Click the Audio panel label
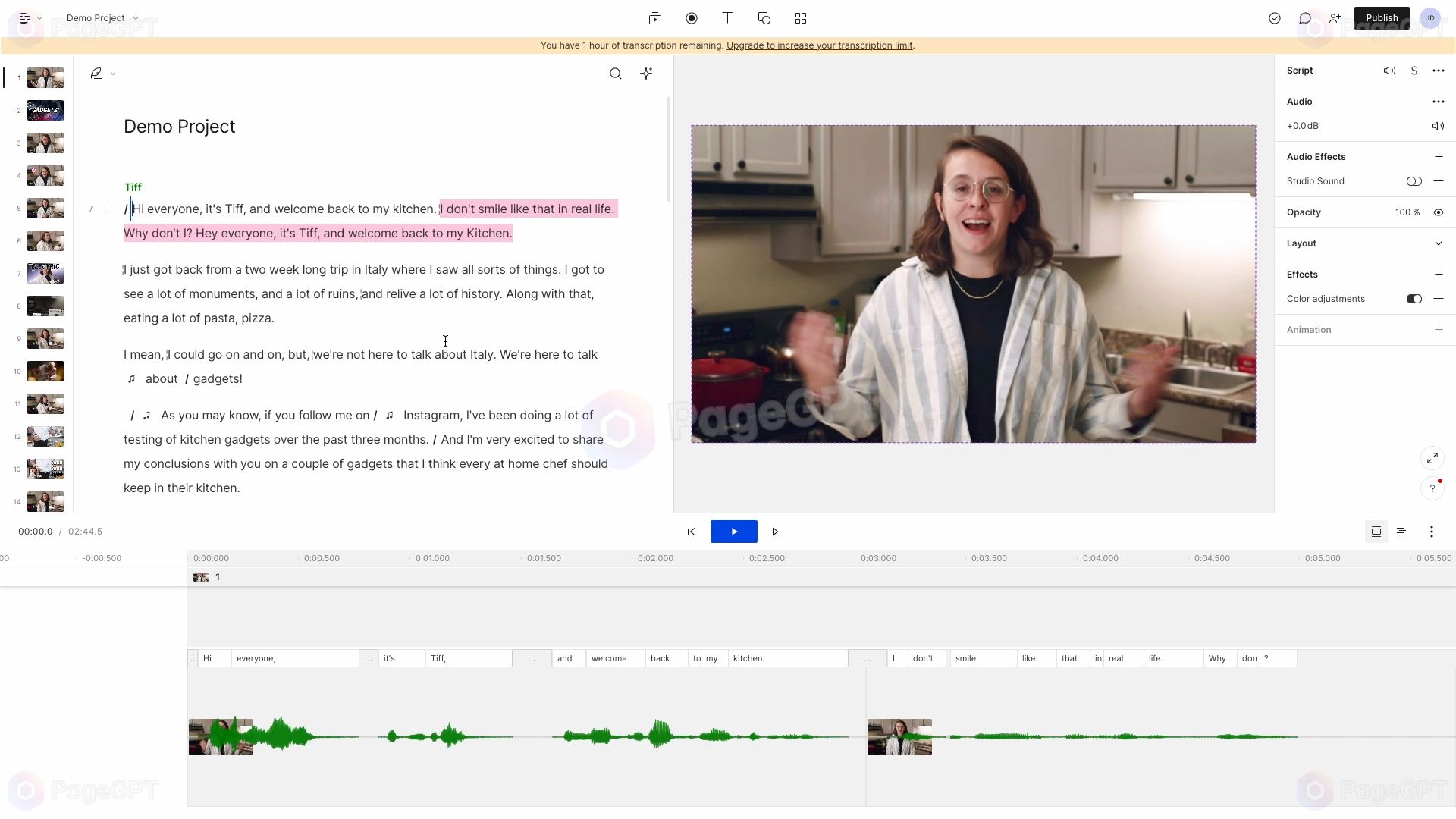Viewport: 1456px width, 819px height. click(1299, 101)
